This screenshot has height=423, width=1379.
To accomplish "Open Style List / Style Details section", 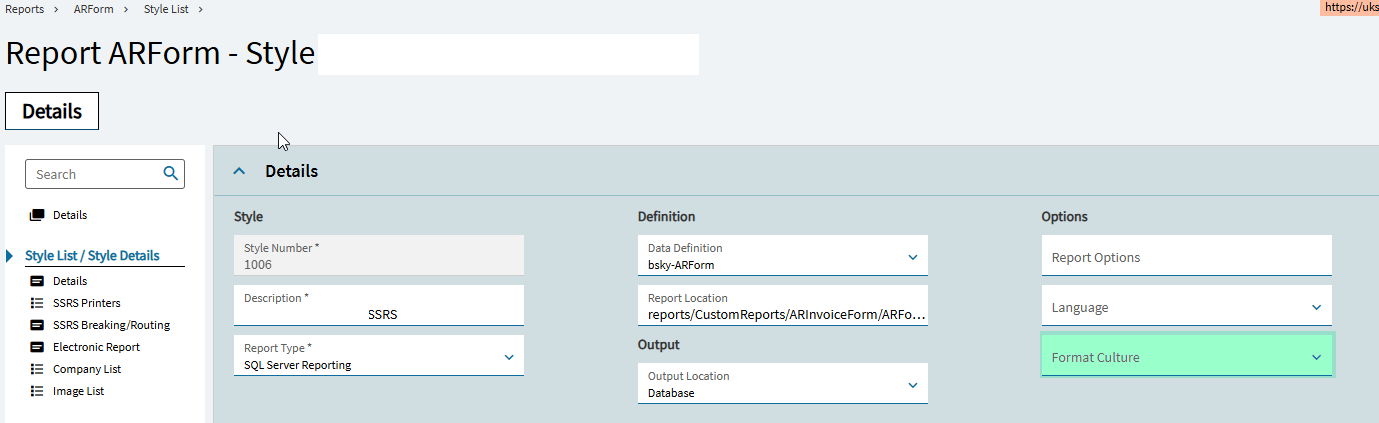I will pyautogui.click(x=92, y=256).
